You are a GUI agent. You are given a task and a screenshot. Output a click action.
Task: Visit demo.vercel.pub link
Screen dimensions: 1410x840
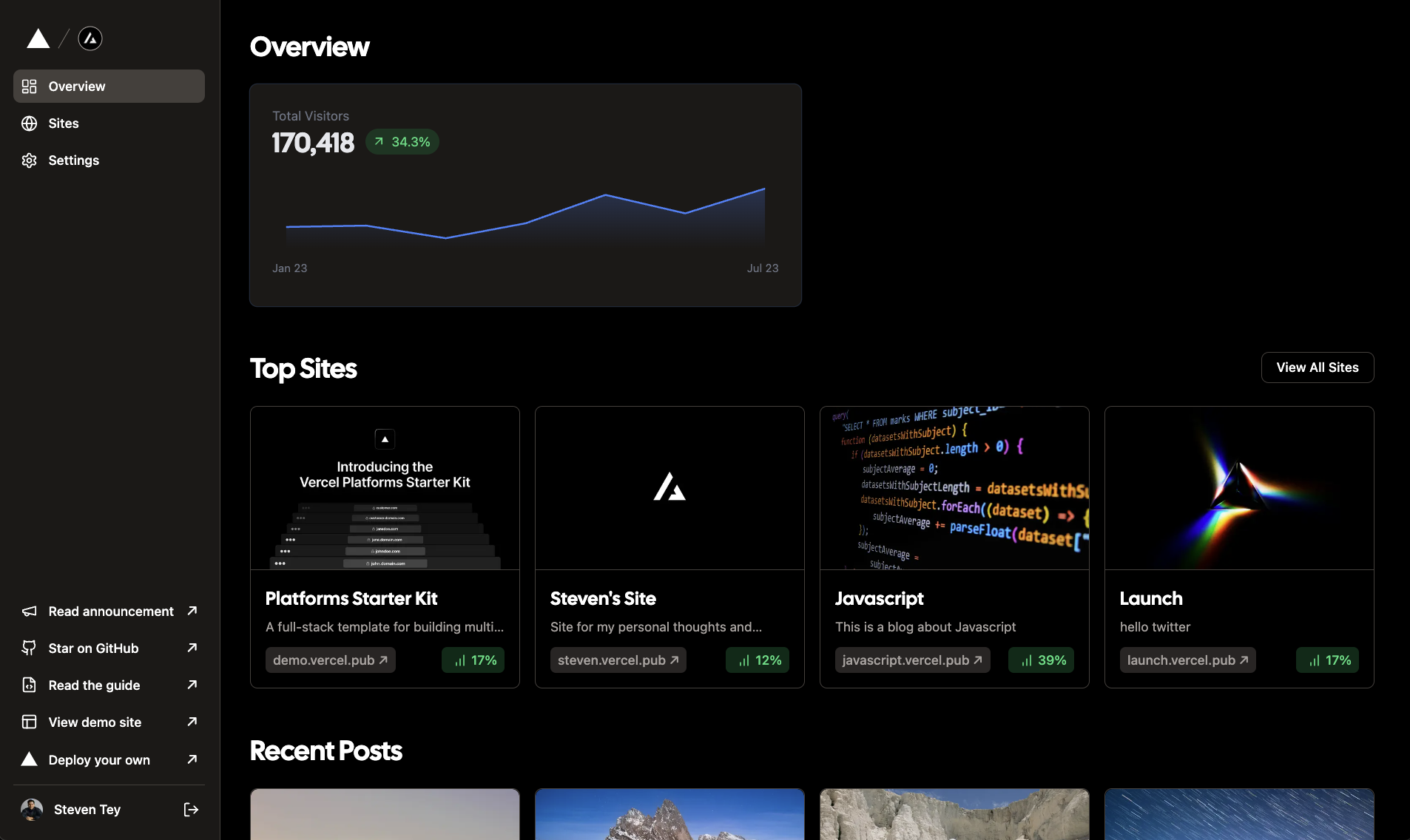coord(331,660)
